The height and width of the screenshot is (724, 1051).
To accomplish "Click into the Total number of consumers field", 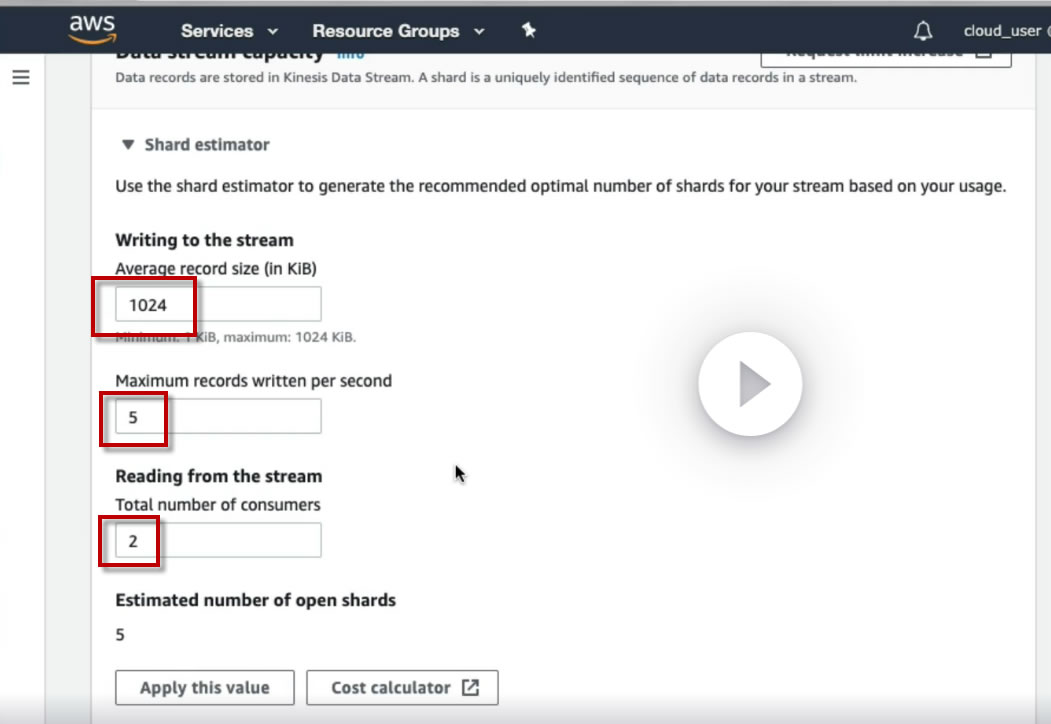I will point(218,541).
